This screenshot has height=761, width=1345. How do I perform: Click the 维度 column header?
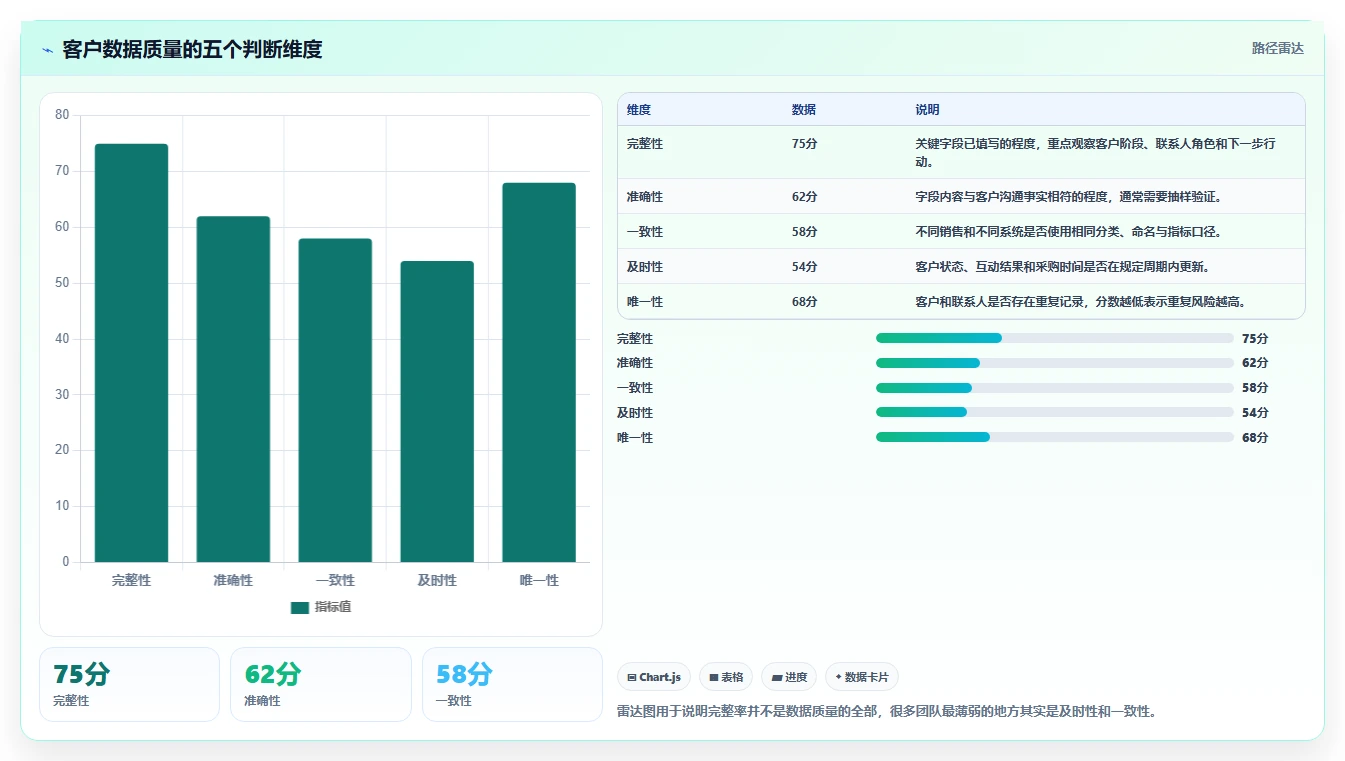pos(639,110)
